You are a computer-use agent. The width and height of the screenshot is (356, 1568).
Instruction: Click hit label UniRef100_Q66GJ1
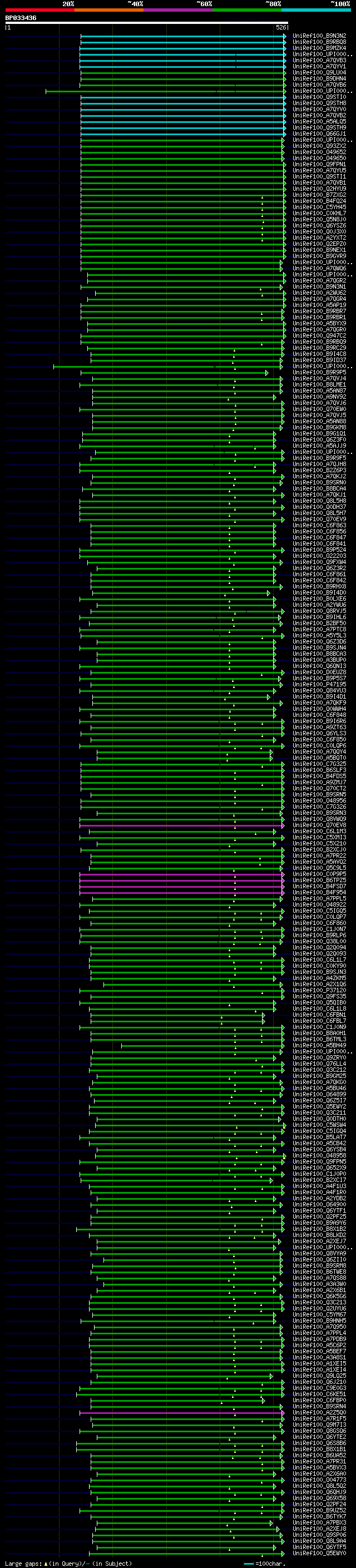319,134
